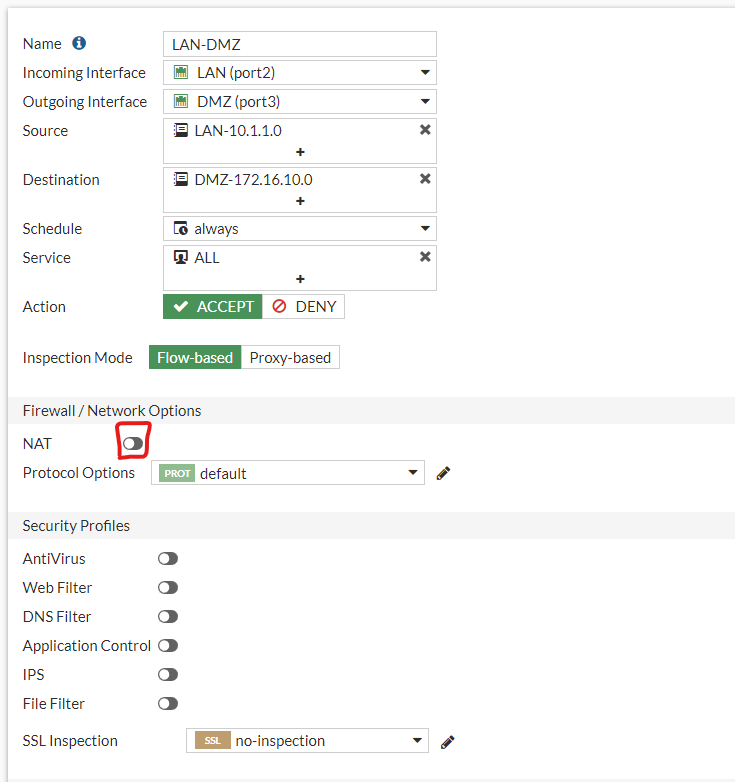This screenshot has height=782, width=735.
Task: Remove LAN-10.1.1.0 source entry with X
Action: [425, 130]
